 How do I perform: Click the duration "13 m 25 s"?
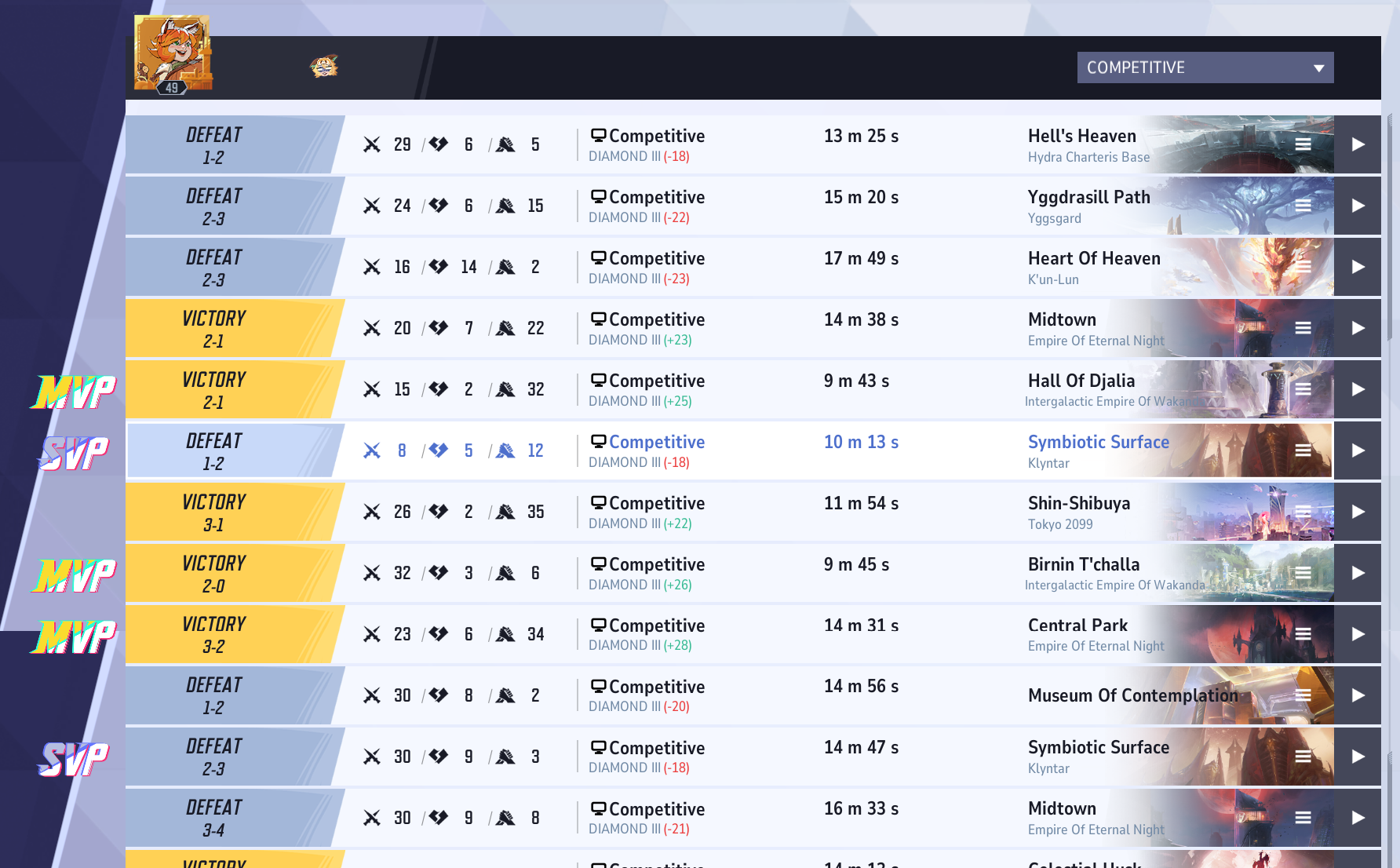[x=861, y=136]
